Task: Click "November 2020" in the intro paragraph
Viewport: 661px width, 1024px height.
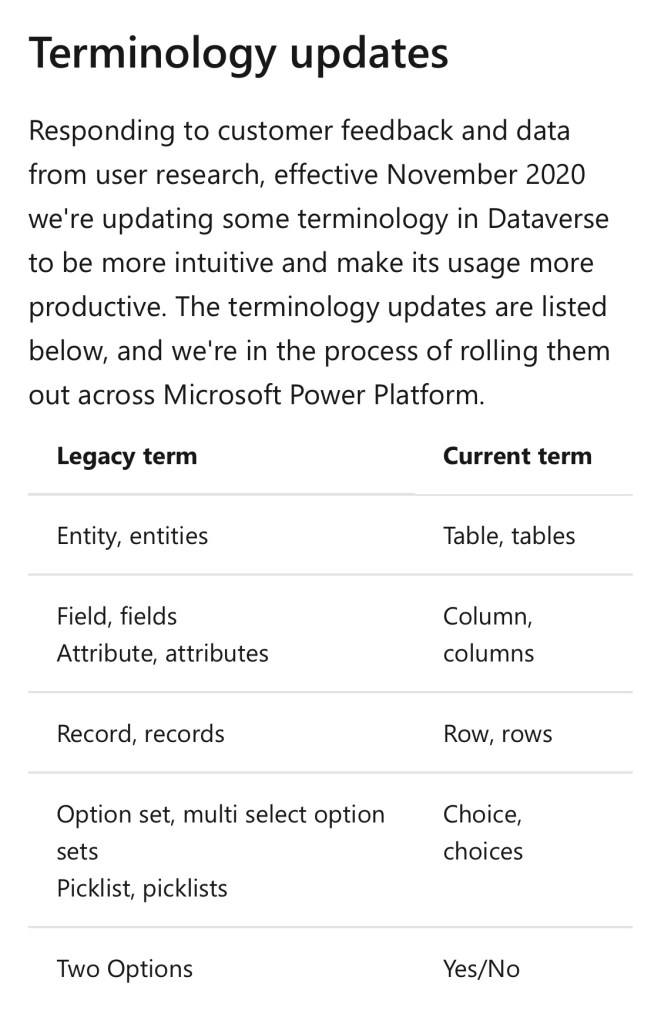Action: tap(486, 175)
